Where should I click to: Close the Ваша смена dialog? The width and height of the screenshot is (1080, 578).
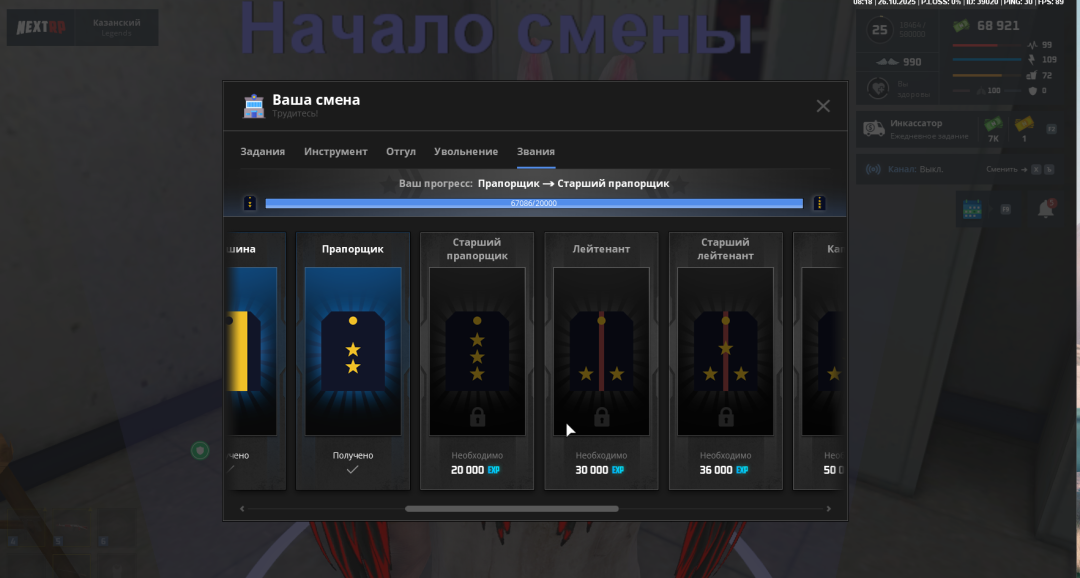[823, 106]
